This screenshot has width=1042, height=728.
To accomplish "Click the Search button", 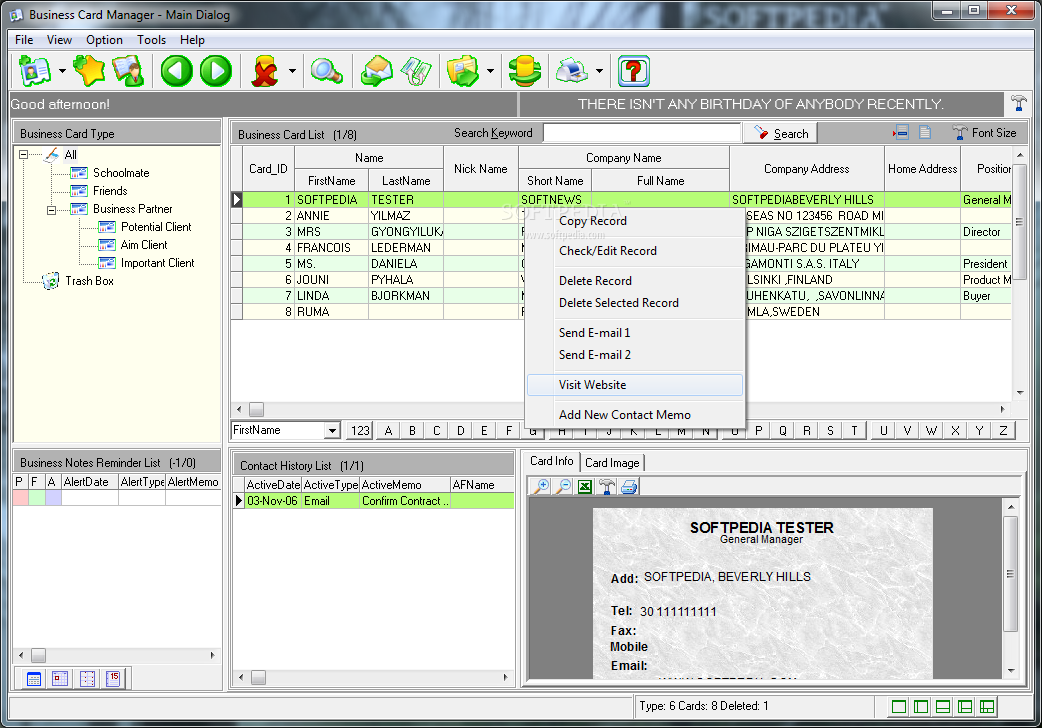I will point(780,134).
